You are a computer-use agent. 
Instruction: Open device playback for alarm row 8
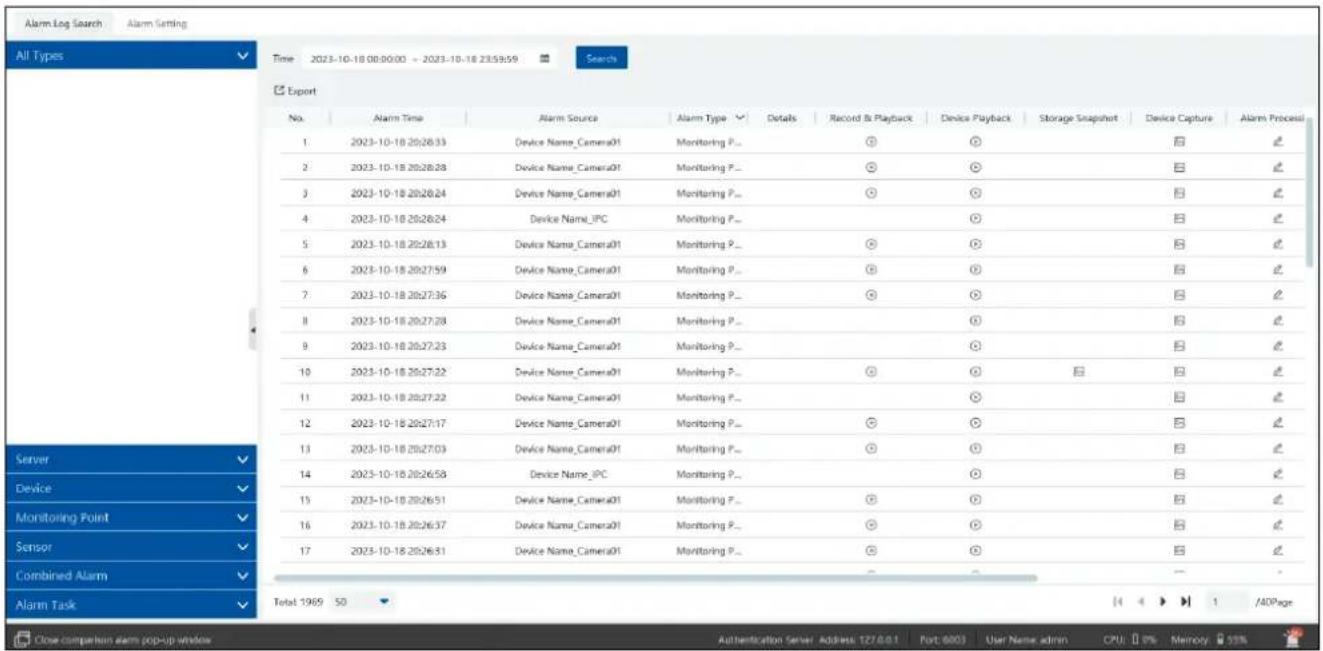click(x=975, y=320)
